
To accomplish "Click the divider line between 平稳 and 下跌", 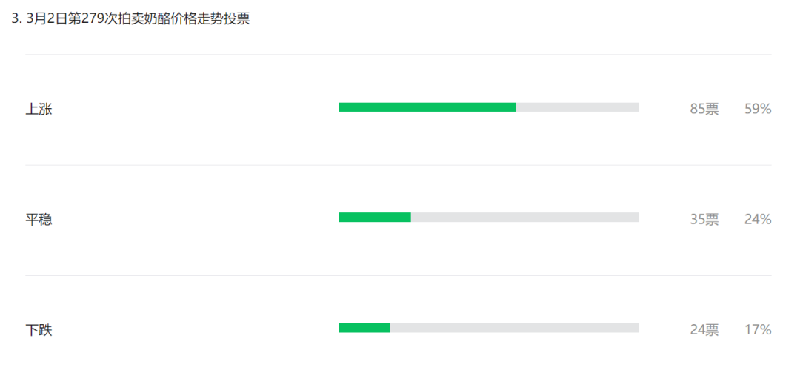I will tap(398, 276).
